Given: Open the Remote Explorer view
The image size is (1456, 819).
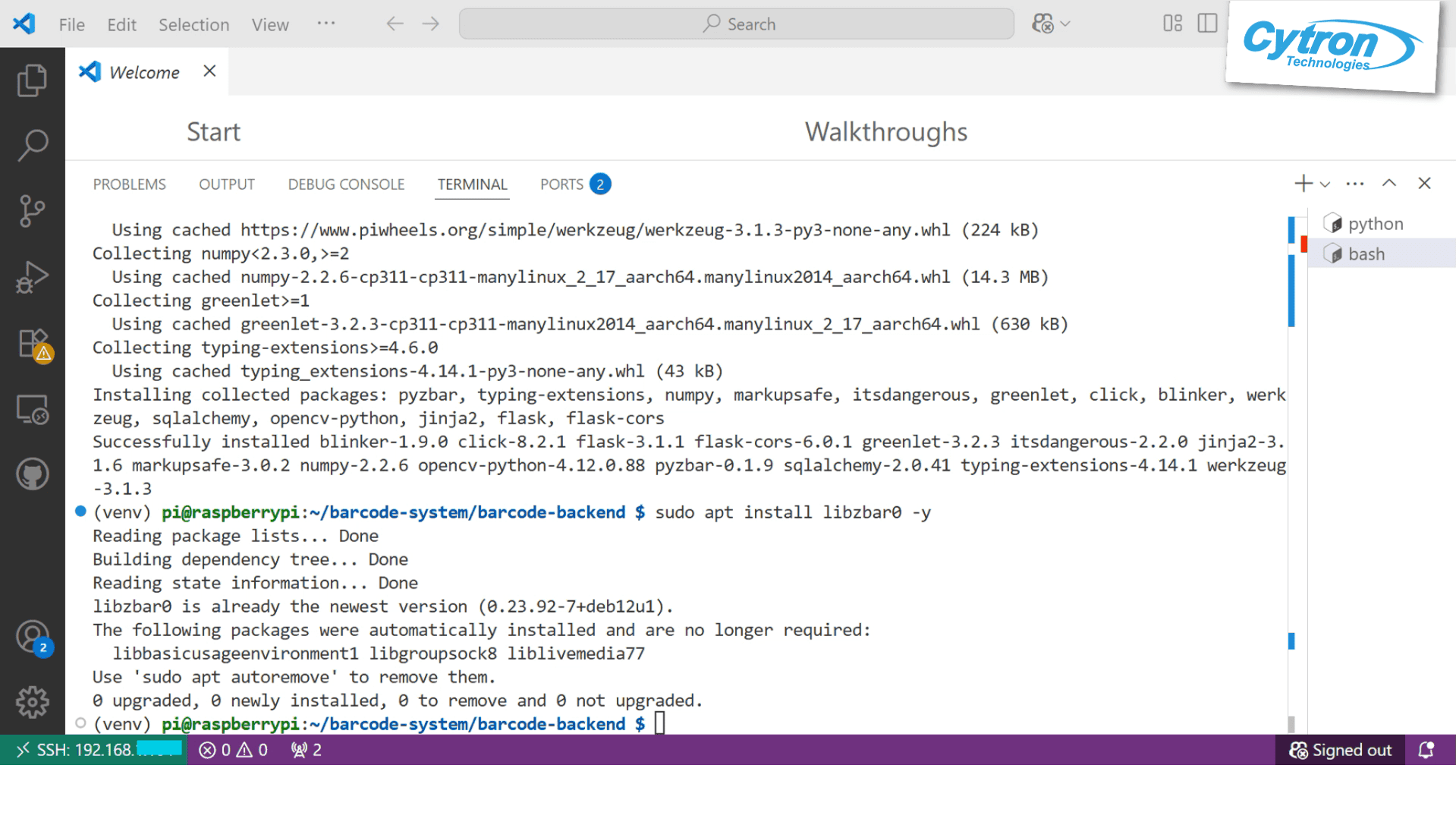Looking at the screenshot, I should [32, 410].
